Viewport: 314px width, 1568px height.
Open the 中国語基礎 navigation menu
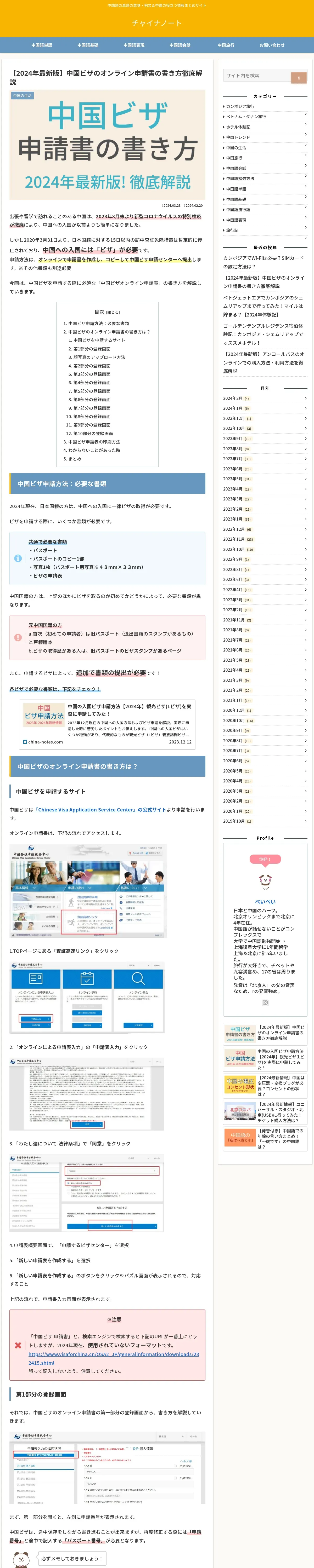pos(88,45)
